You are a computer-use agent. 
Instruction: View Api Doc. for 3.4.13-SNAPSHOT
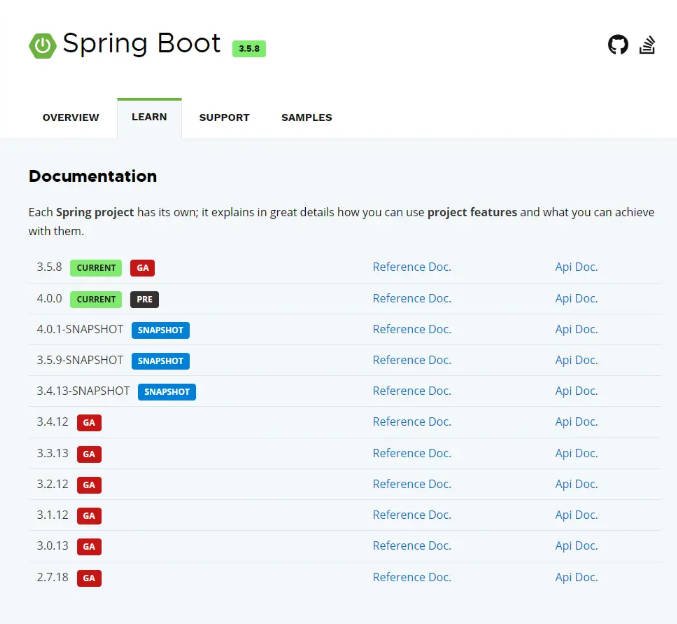pyautogui.click(x=576, y=391)
